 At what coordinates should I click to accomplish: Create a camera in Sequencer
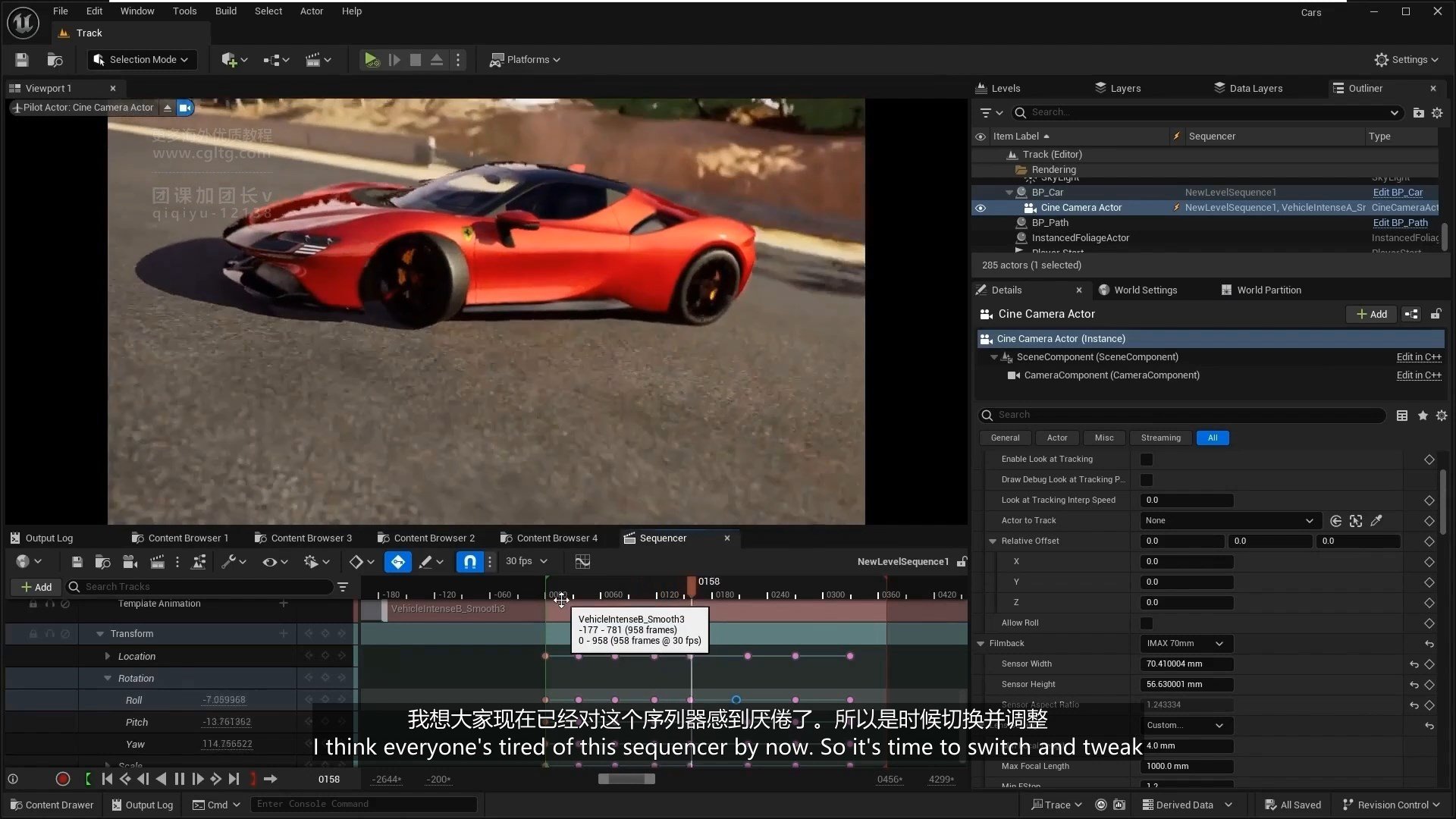[x=130, y=562]
